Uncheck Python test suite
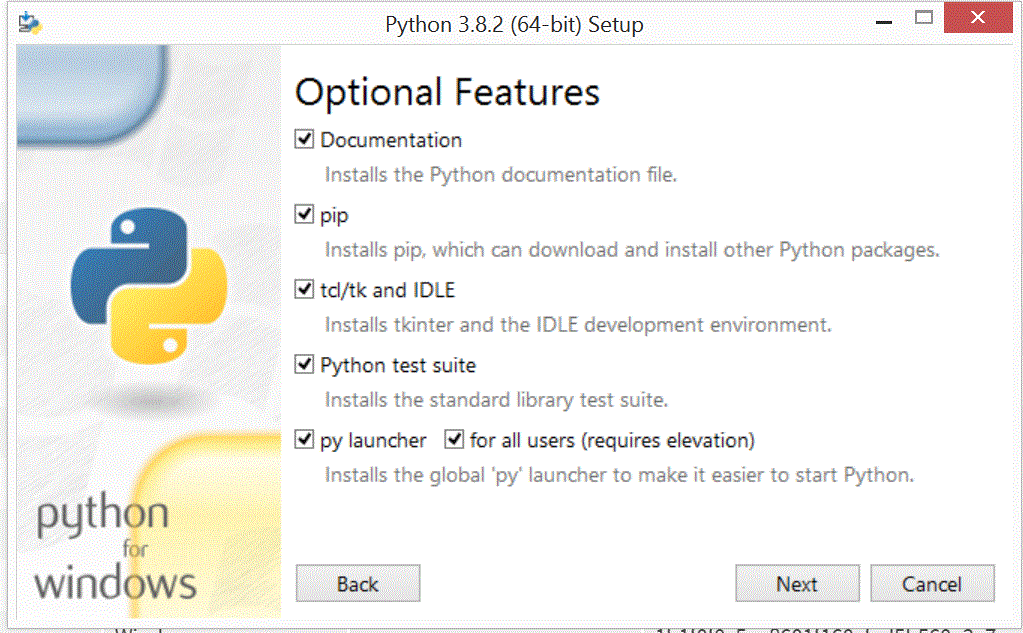Screen dimensions: 1023x633 pyautogui.click(x=304, y=364)
